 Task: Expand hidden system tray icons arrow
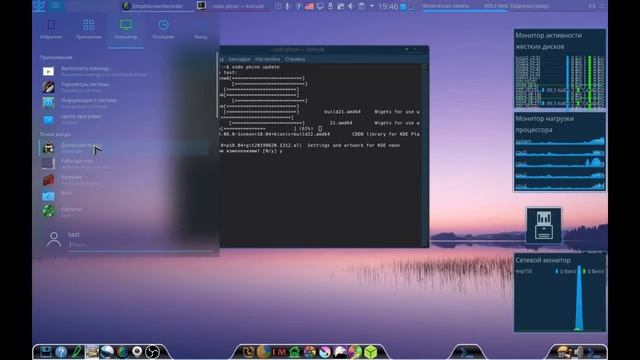(x=372, y=6)
